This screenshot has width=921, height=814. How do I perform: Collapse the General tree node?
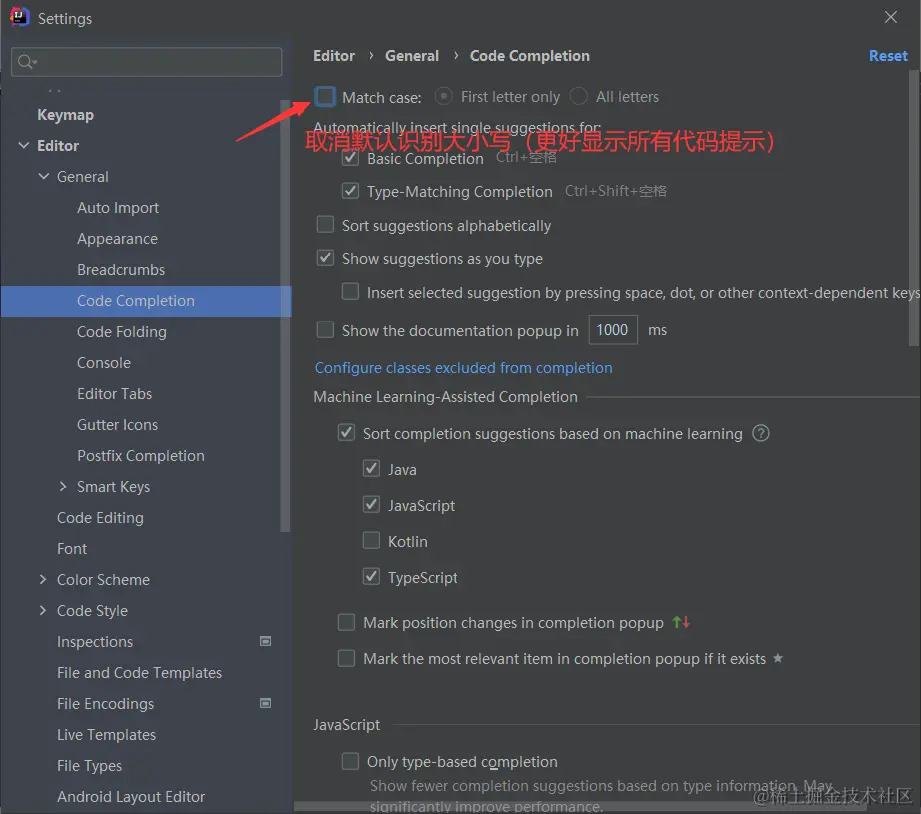[43, 176]
